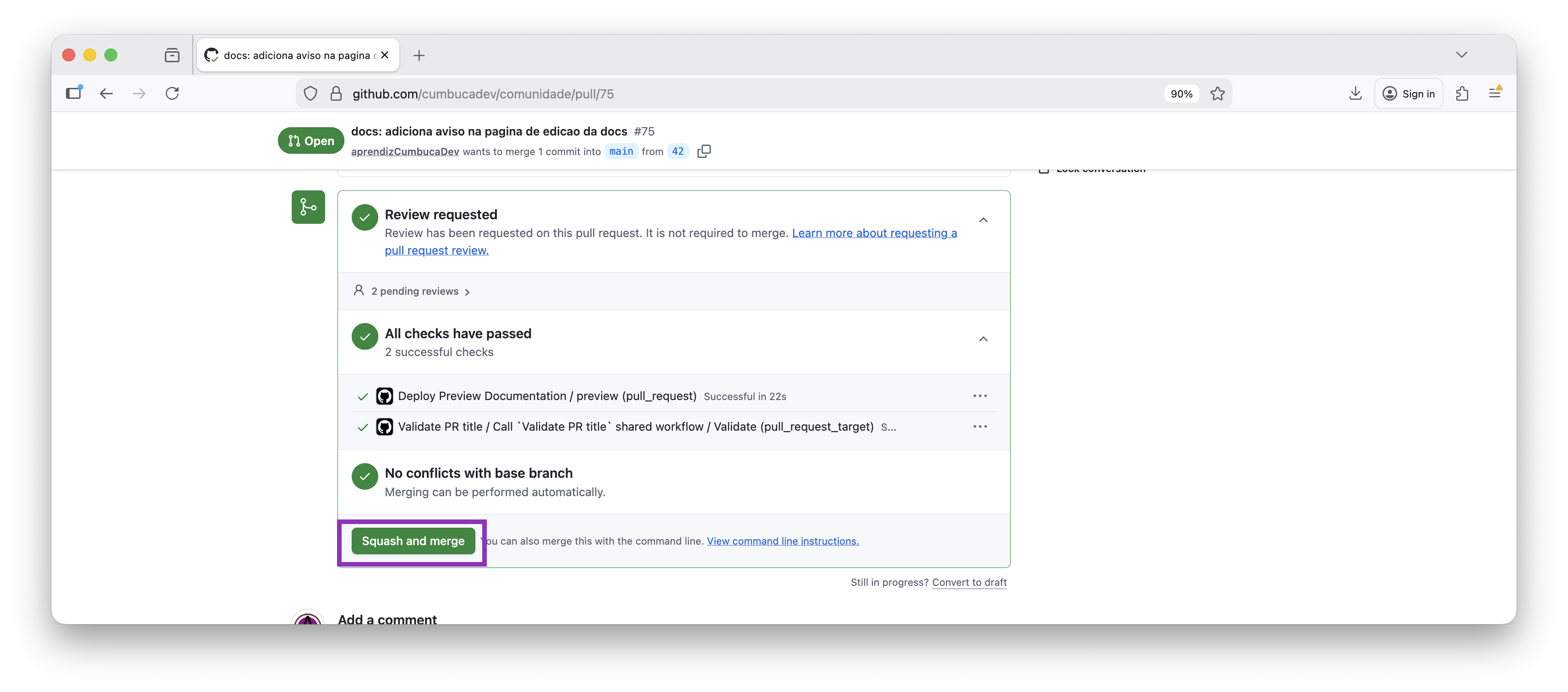Screen dimensions: 1568x692
Task: Click the Merging can be performed automatically text
Action: (495, 492)
